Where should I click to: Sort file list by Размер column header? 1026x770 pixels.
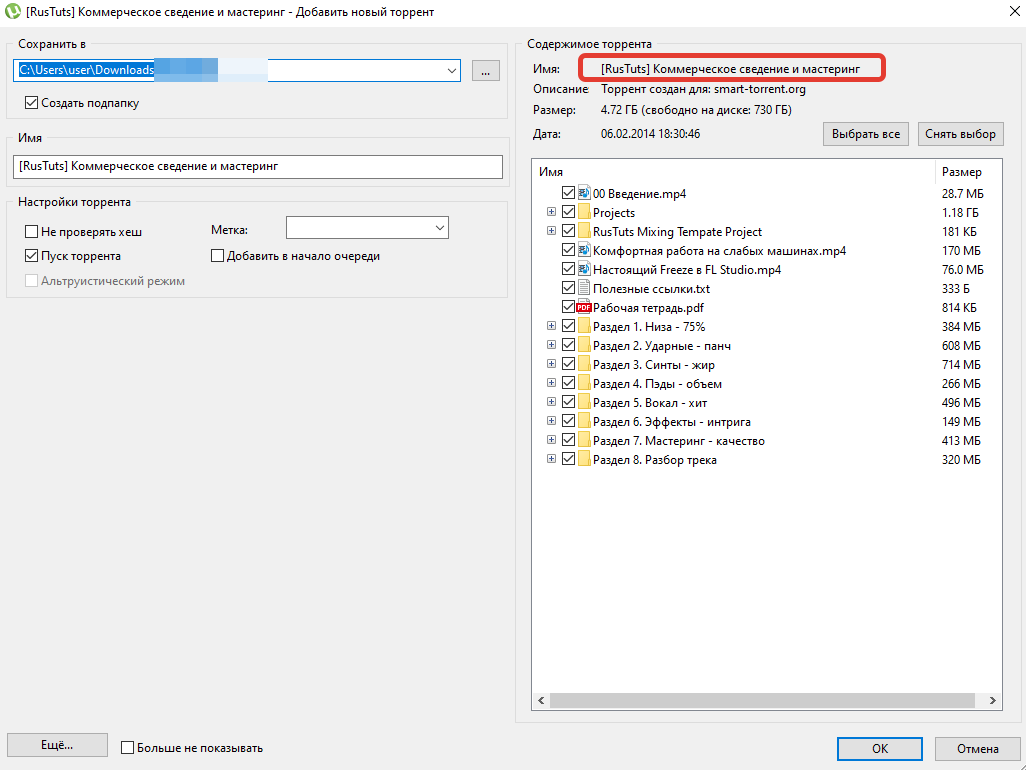[968, 171]
